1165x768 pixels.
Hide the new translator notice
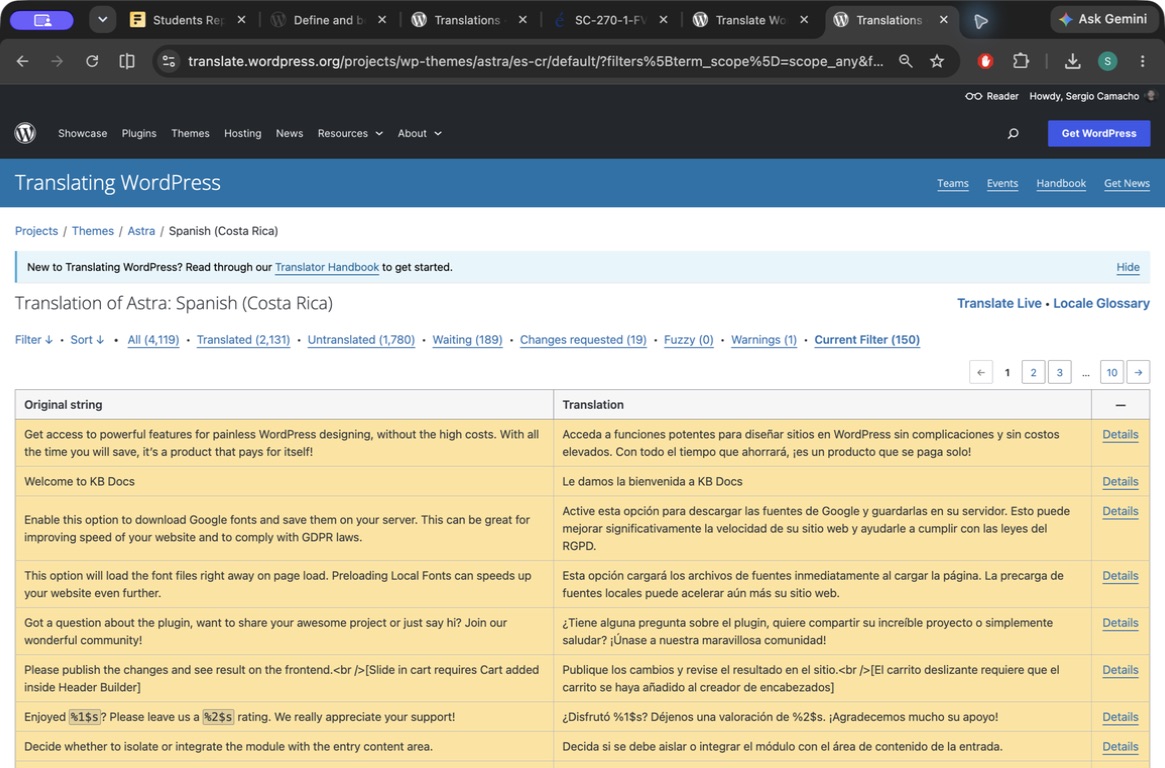[x=1128, y=267]
